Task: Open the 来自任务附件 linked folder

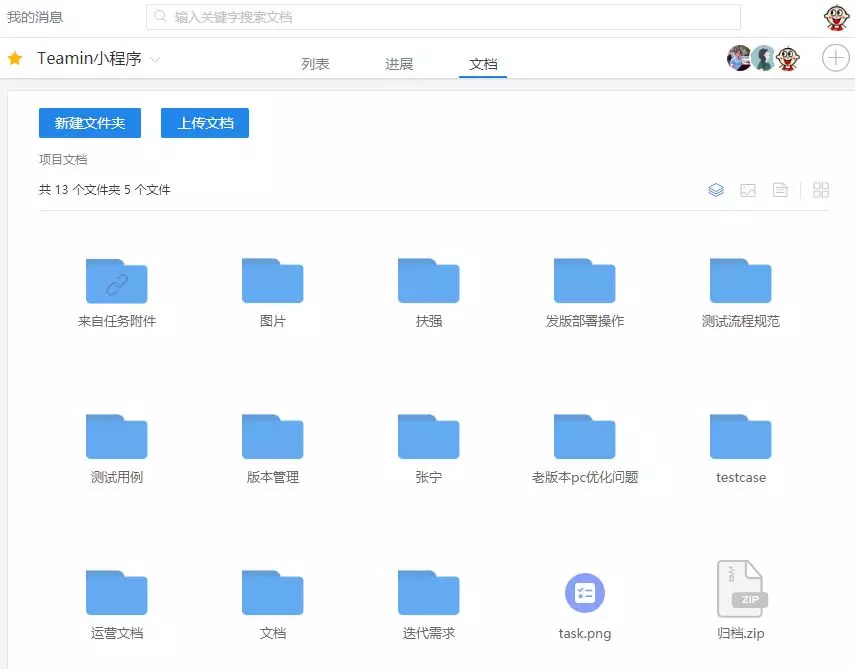Action: click(x=117, y=281)
